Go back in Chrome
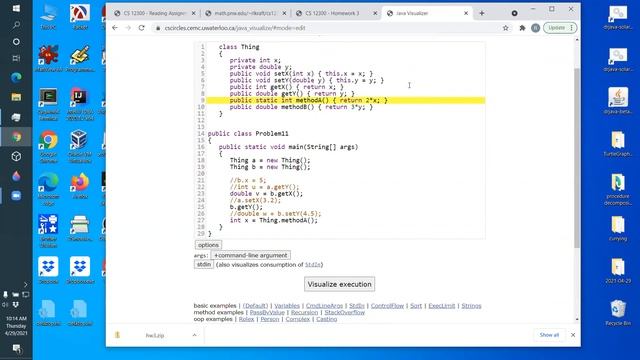Image resolution: width=640 pixels, height=360 pixels. pyautogui.click(x=115, y=28)
